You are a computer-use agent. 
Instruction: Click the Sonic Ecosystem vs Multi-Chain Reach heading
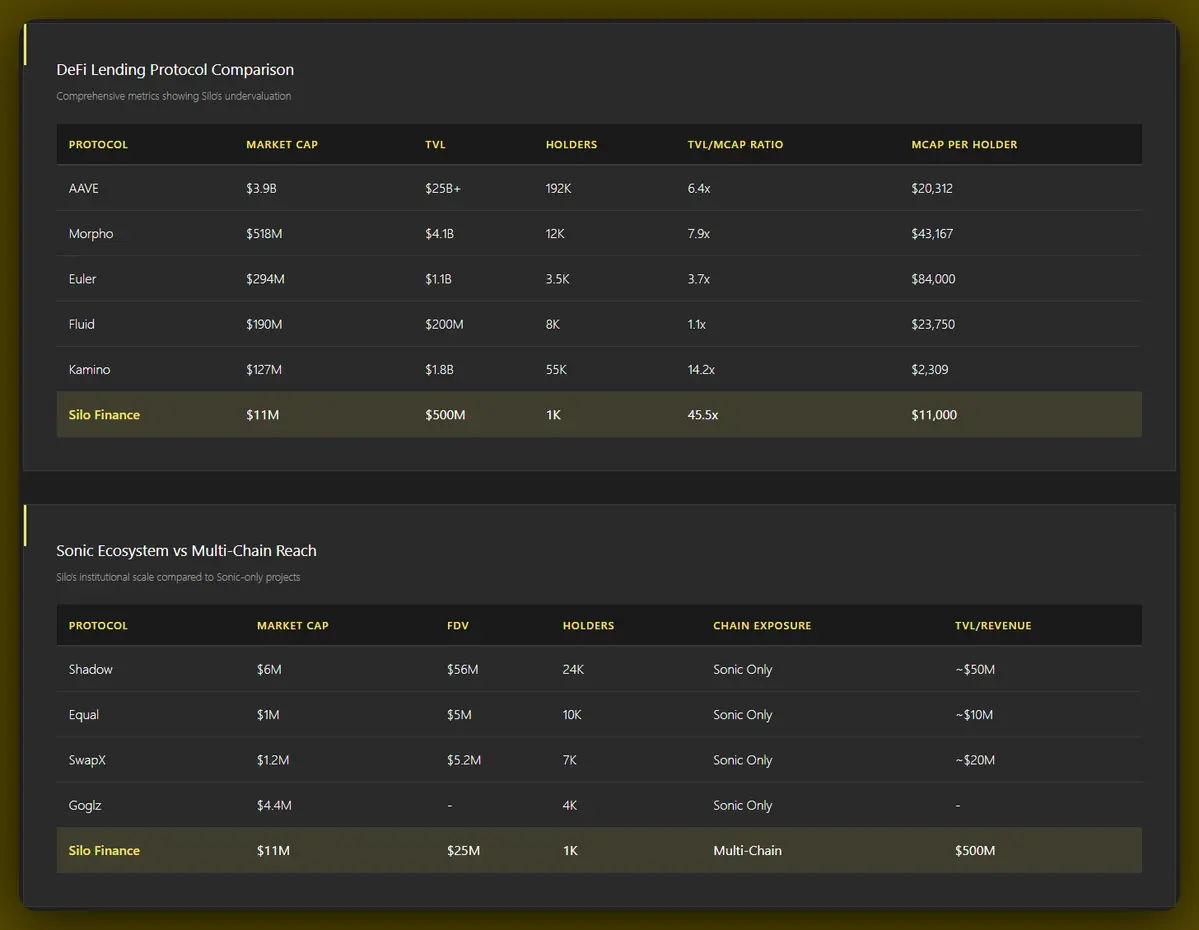tap(187, 551)
